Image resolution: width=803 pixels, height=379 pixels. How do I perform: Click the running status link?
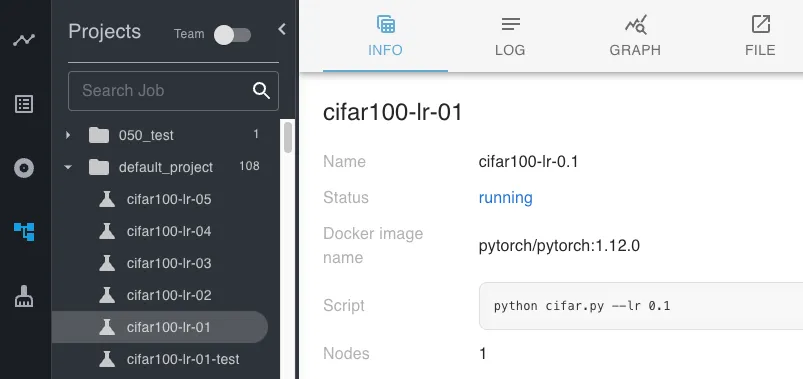click(x=505, y=198)
